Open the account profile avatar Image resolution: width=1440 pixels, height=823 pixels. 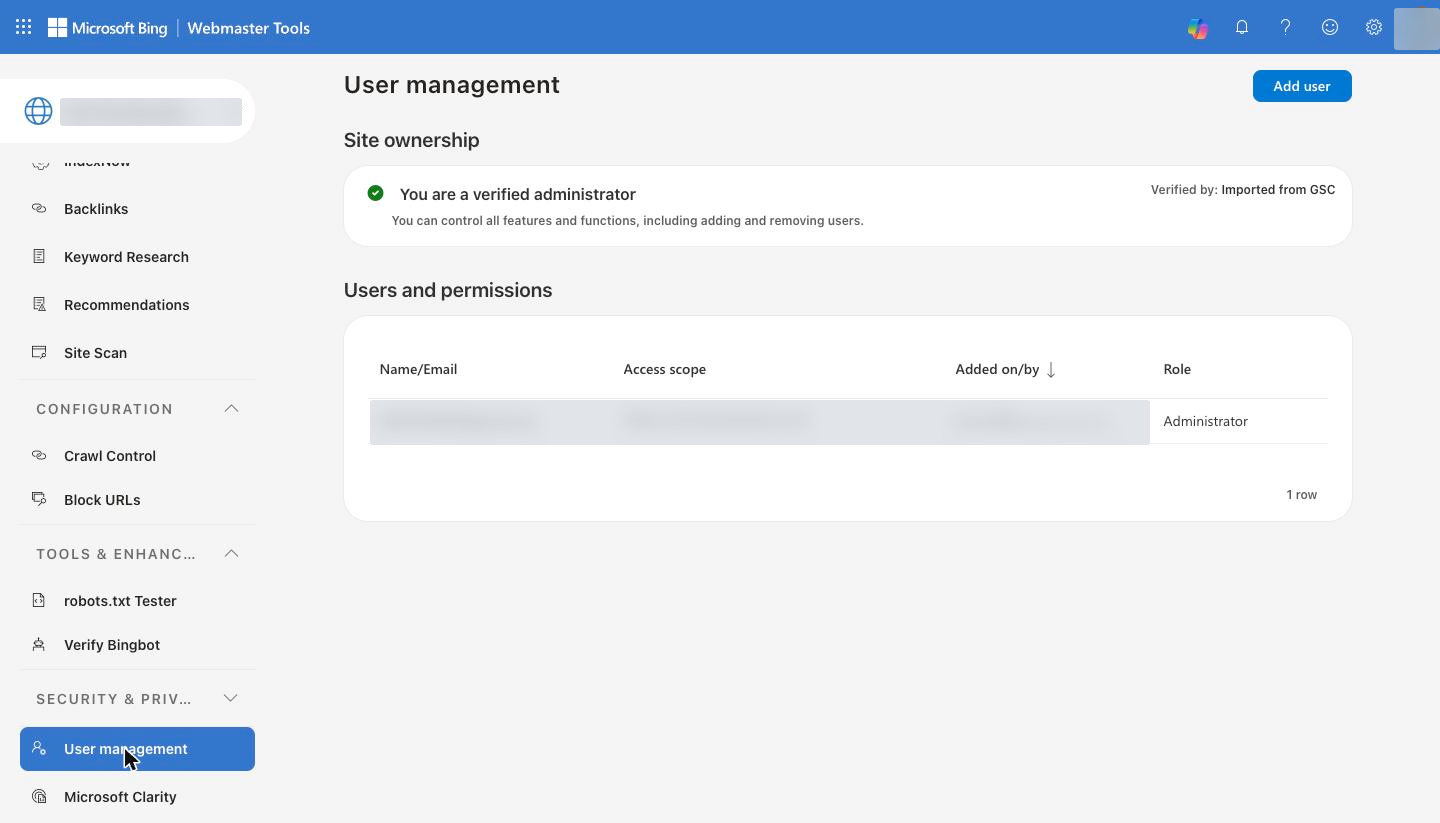tap(1416, 28)
